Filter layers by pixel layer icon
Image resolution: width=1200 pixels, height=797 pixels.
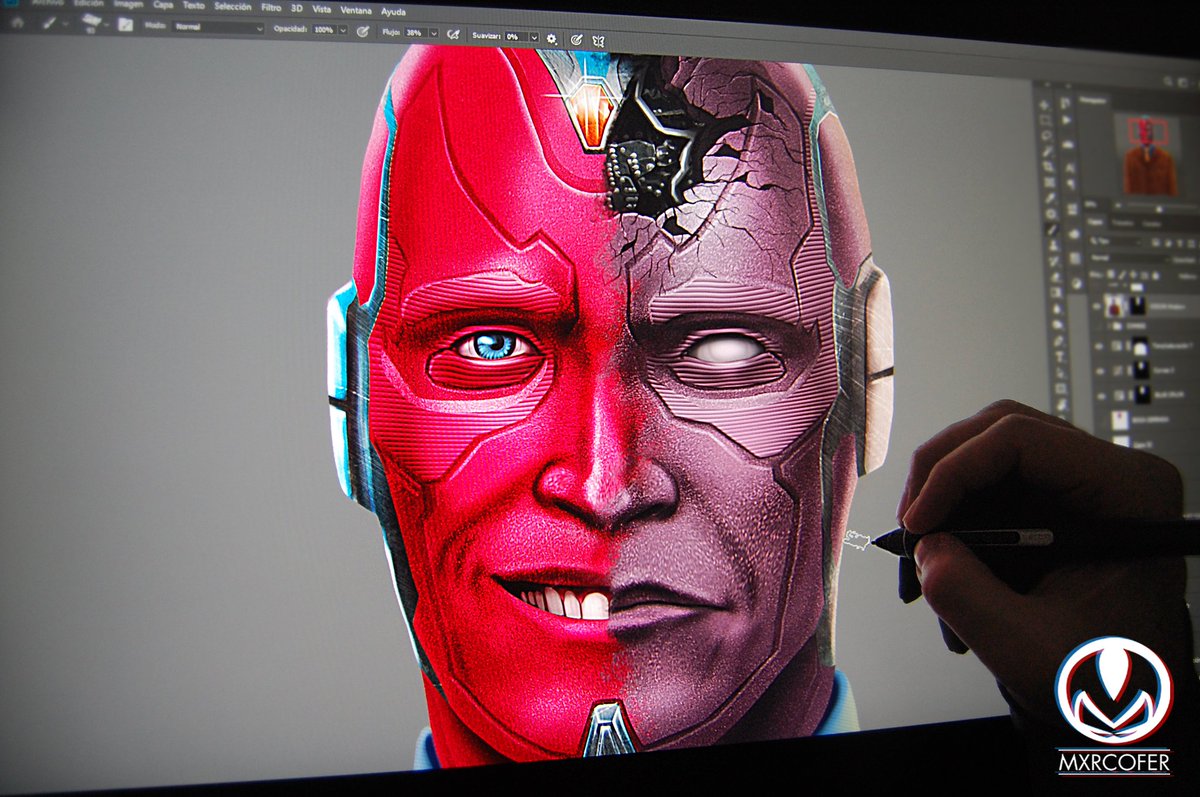pos(1155,243)
